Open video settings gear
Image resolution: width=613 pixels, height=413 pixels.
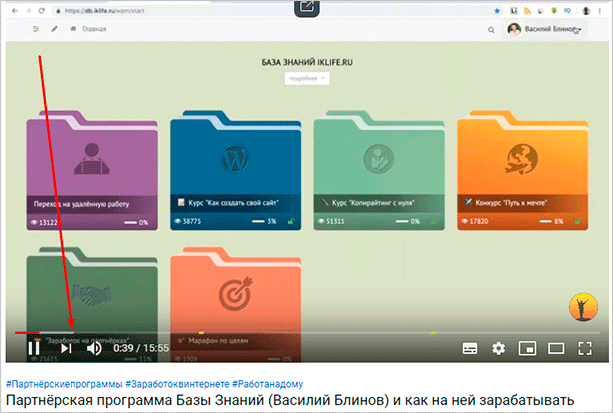pos(498,348)
